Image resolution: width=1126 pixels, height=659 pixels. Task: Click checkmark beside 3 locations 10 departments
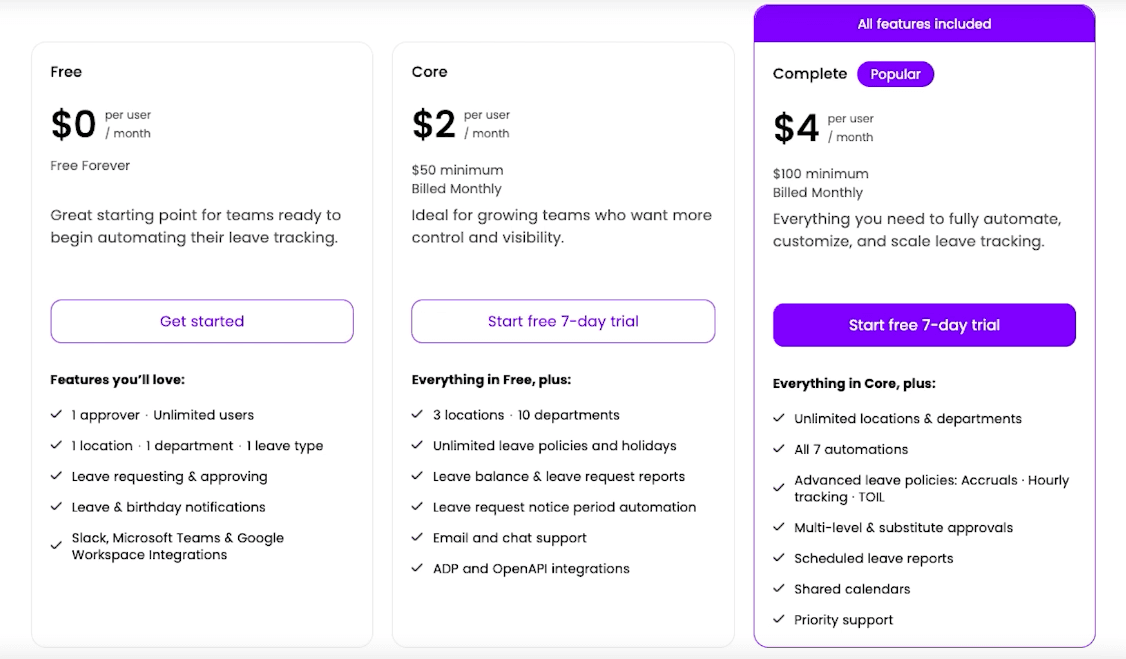point(417,415)
